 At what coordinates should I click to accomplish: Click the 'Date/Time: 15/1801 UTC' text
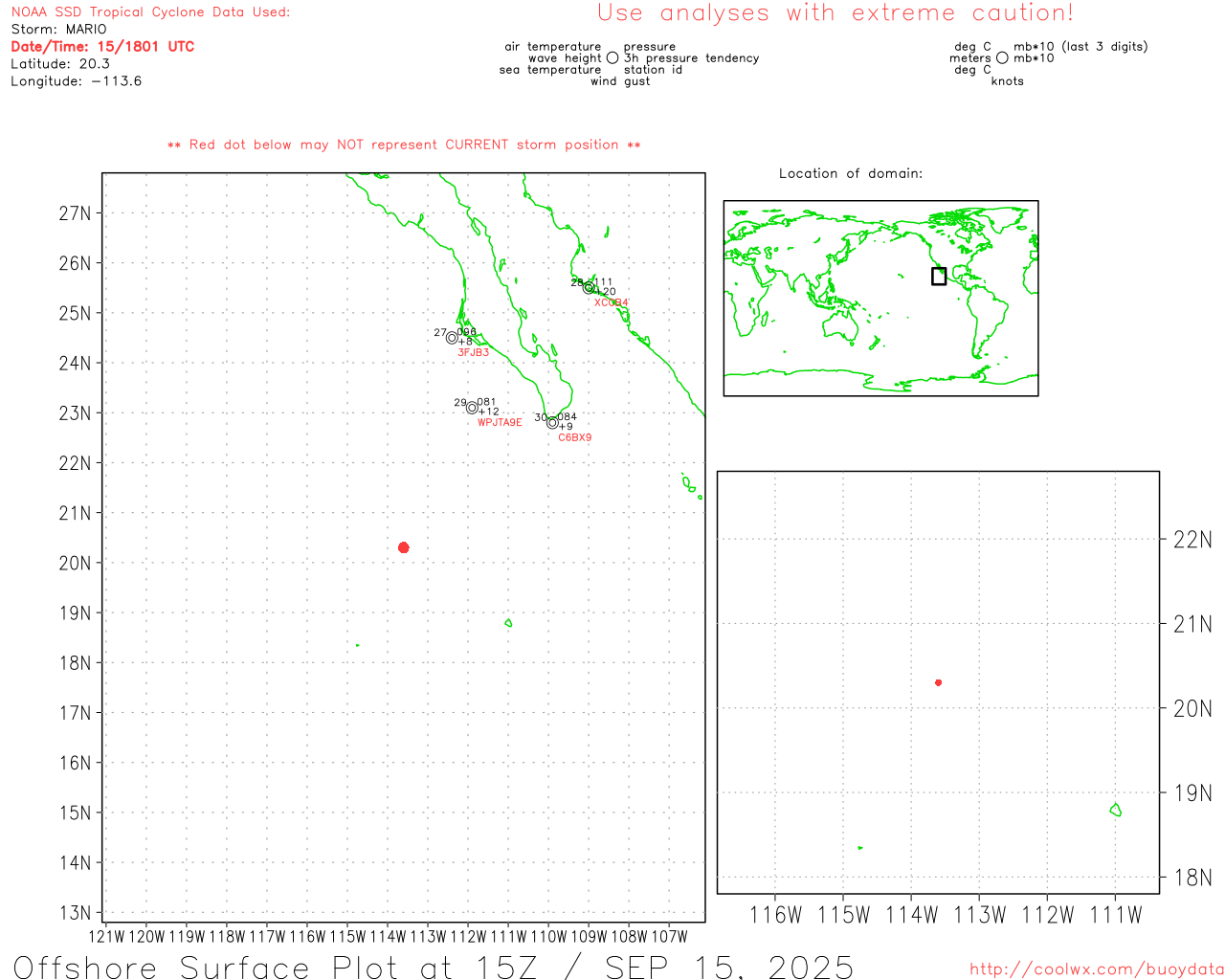[102, 46]
